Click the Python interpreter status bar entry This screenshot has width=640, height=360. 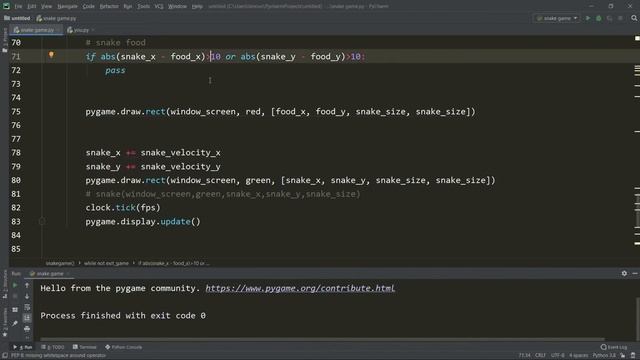pos(604,356)
